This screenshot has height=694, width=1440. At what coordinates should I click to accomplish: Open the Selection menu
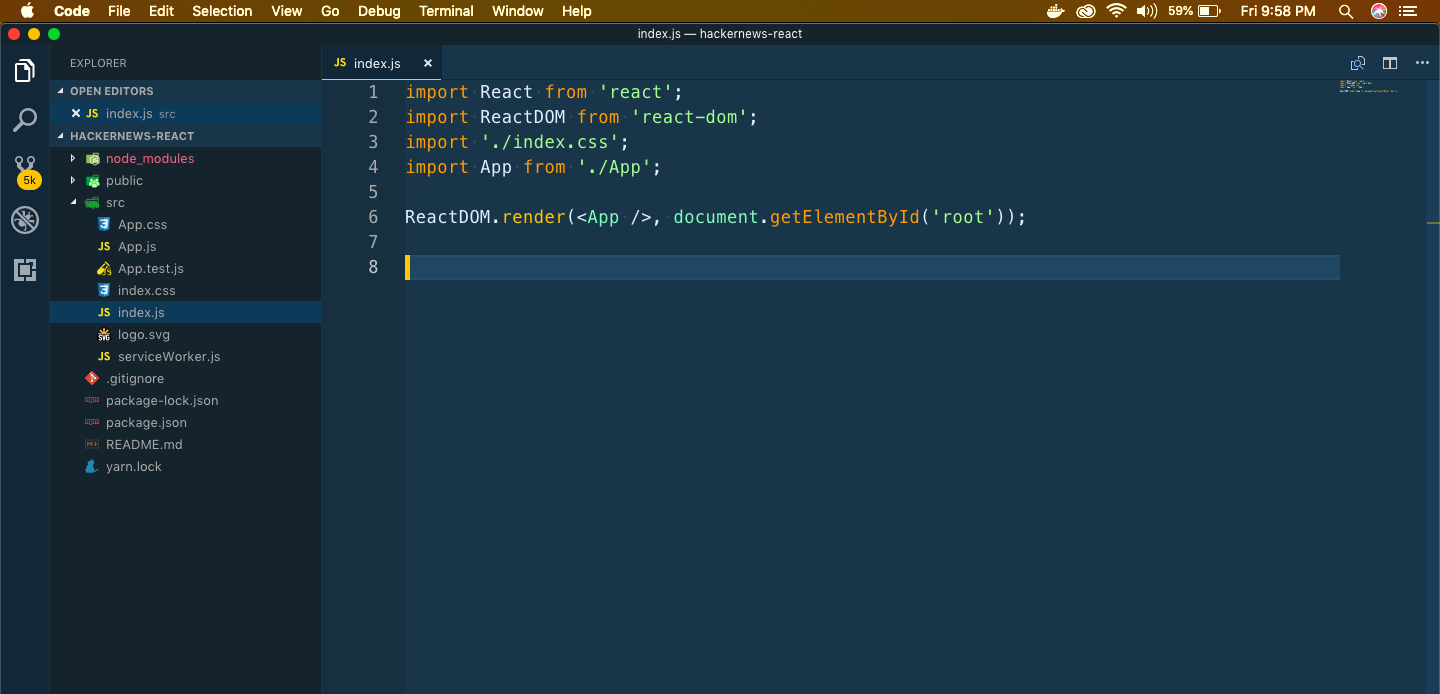pyautogui.click(x=222, y=11)
